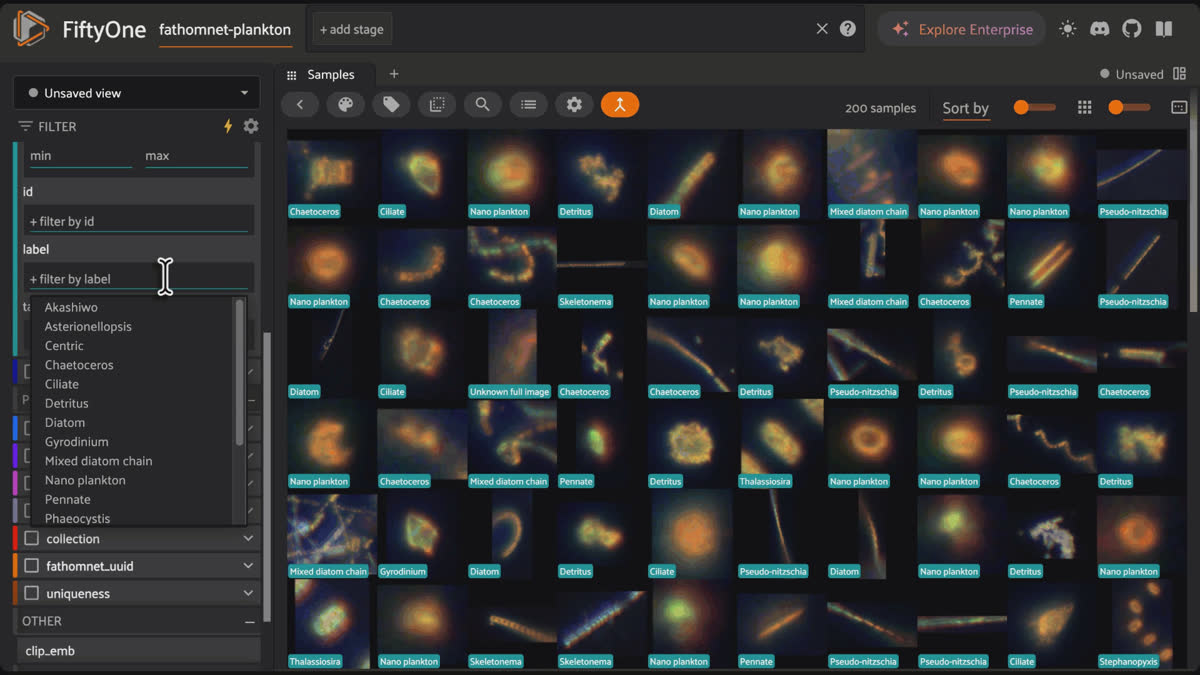Click the filter by id input
1200x675 pixels.
[x=138, y=221]
